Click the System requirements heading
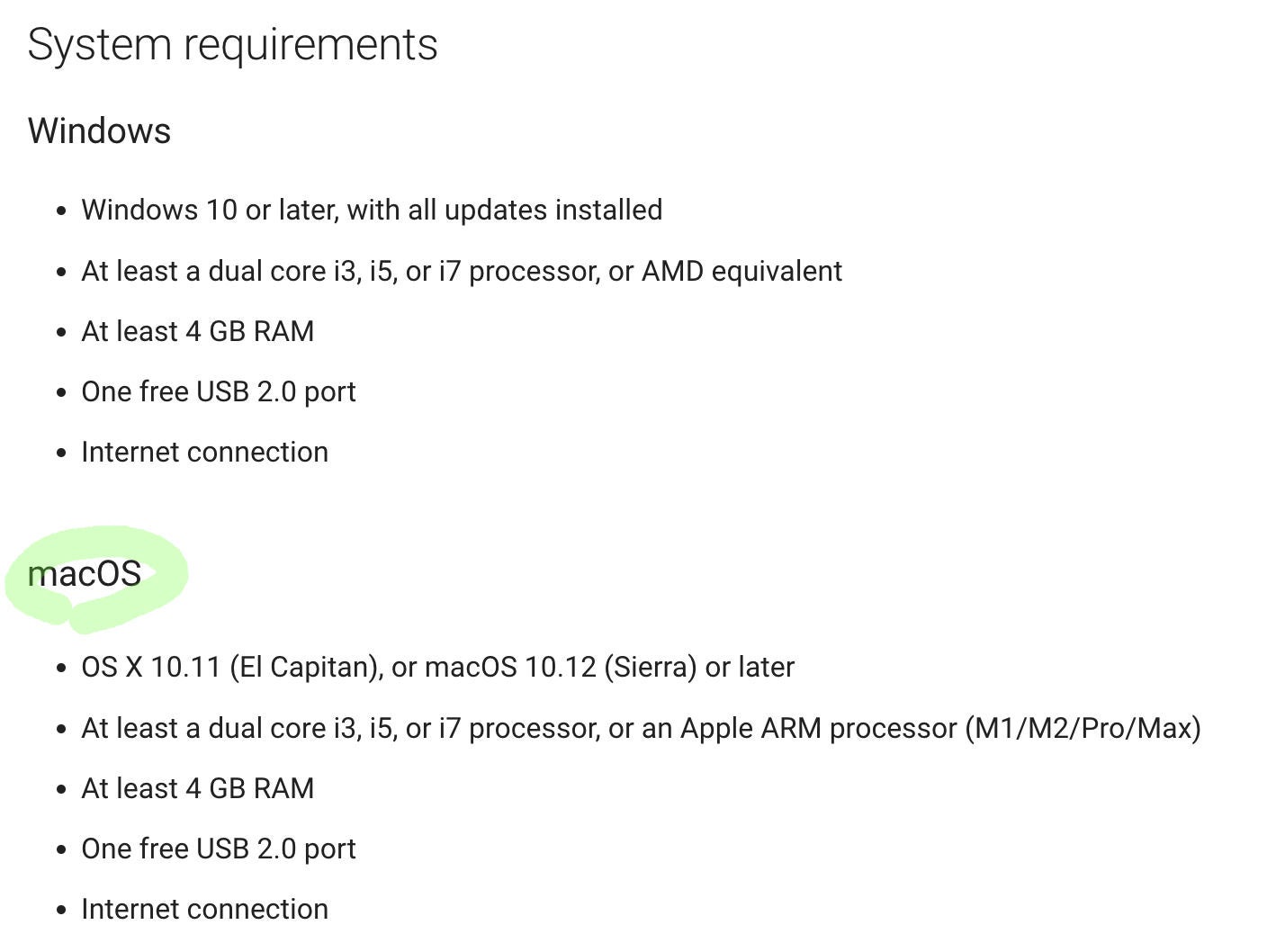Image resolution: width=1267 pixels, height=952 pixels. coord(232,45)
